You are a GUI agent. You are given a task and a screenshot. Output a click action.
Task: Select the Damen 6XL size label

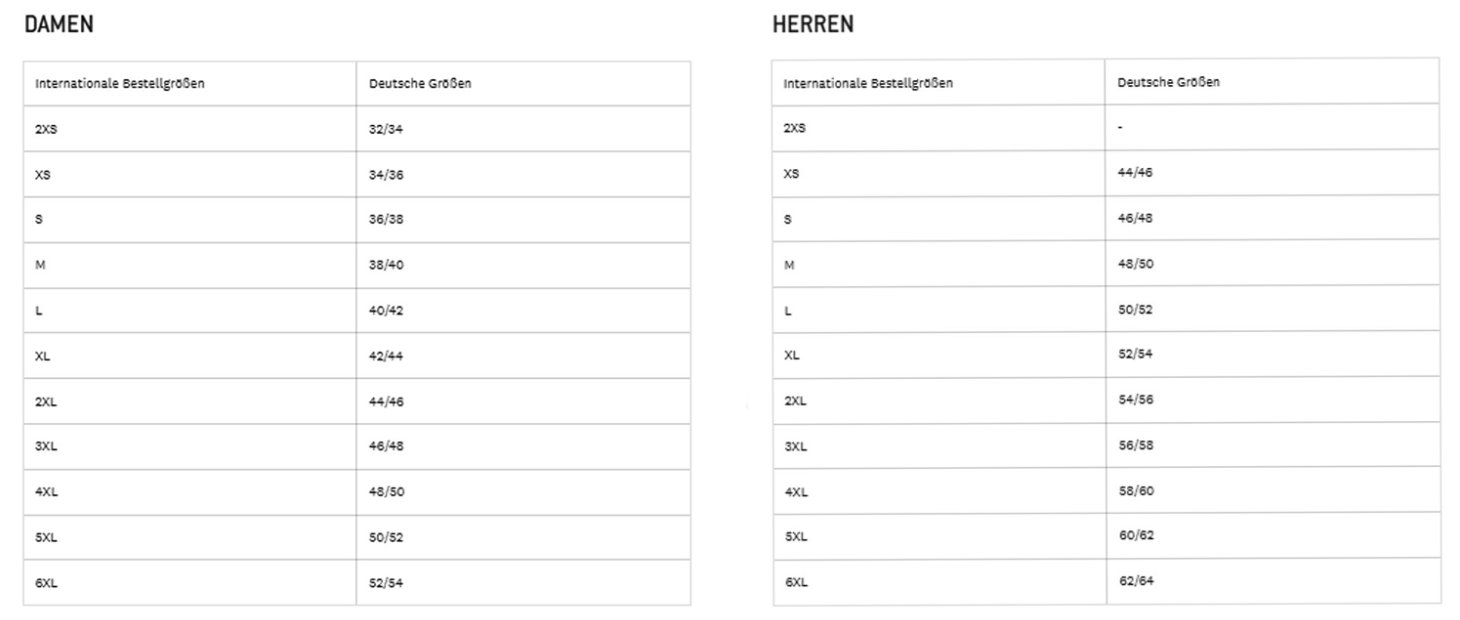[46, 583]
